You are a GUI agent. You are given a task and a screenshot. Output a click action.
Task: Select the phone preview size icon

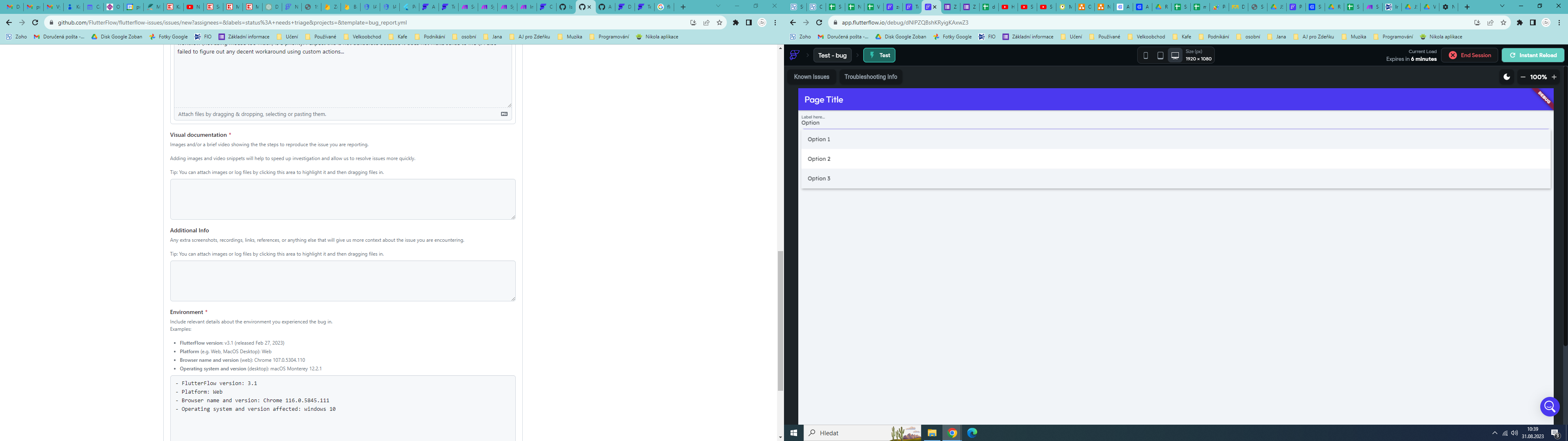point(1146,55)
